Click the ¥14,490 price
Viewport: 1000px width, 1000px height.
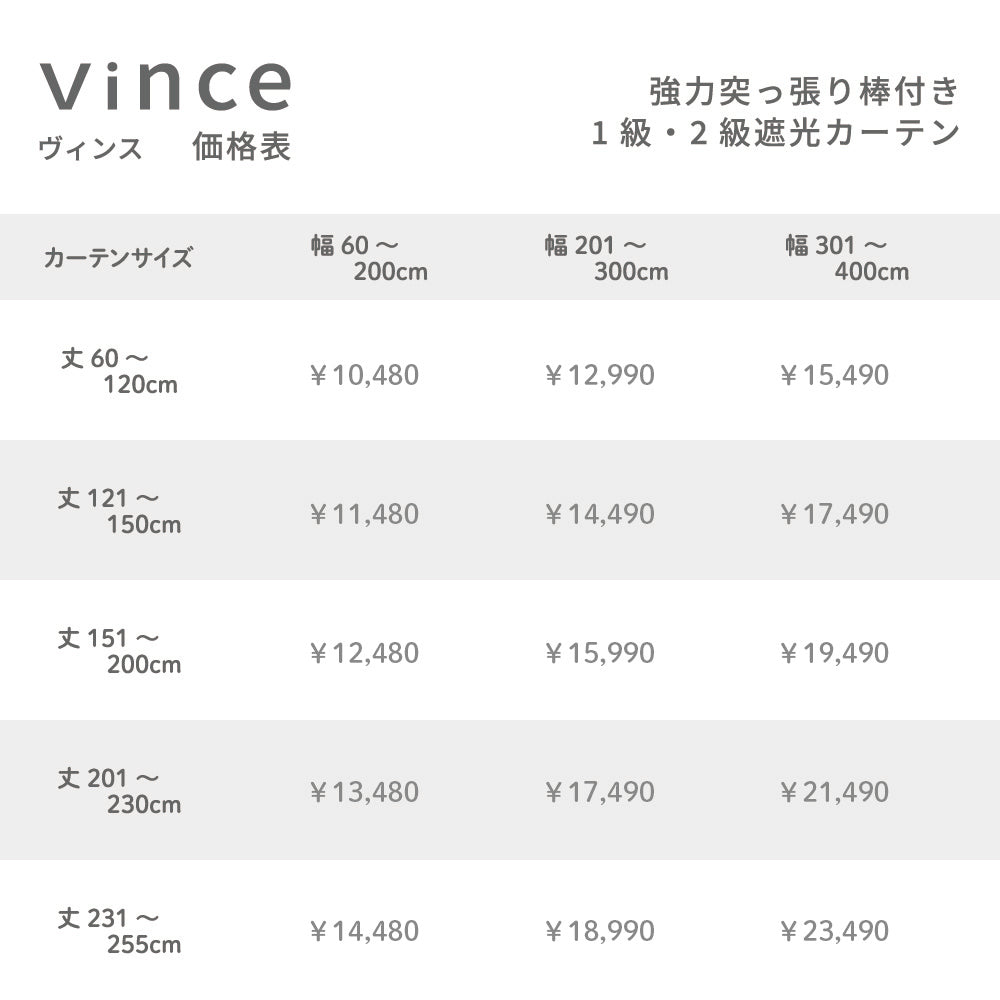point(599,514)
